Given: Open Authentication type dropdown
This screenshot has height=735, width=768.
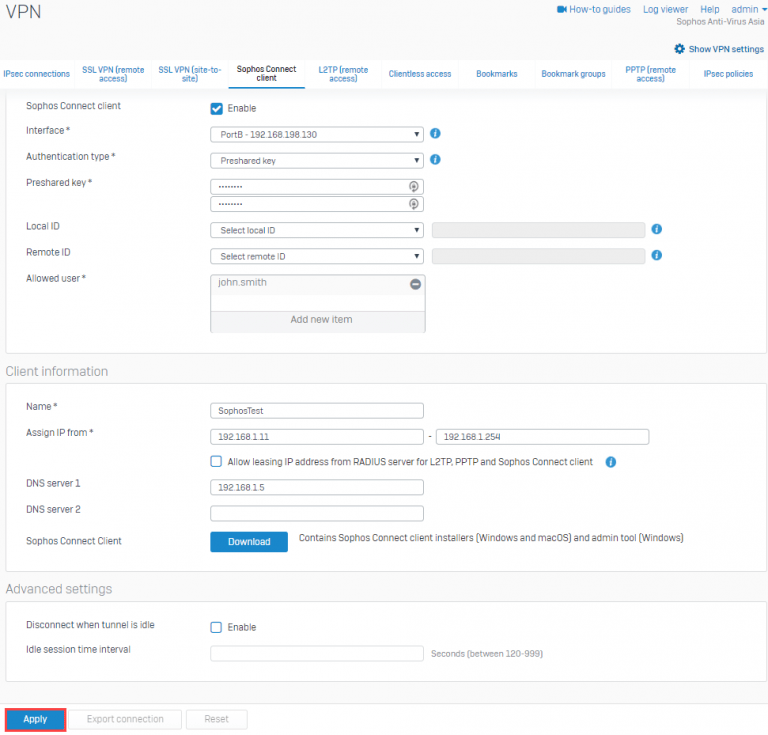Looking at the screenshot, I should click(317, 160).
